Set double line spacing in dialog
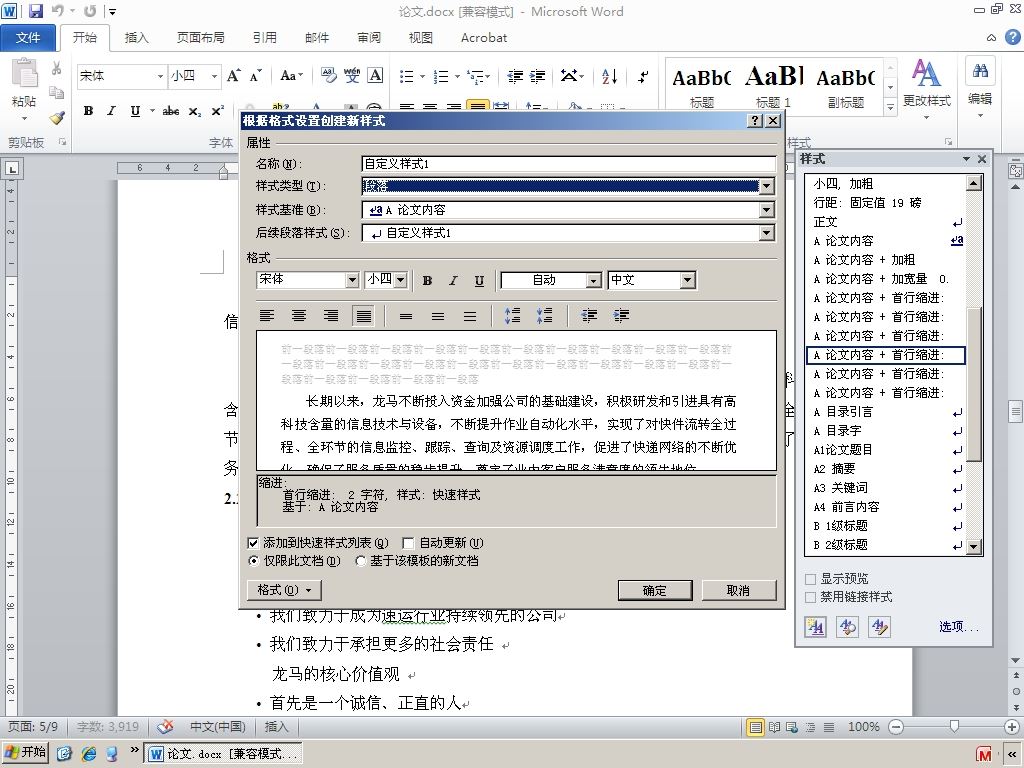This screenshot has height=768, width=1024. point(470,316)
